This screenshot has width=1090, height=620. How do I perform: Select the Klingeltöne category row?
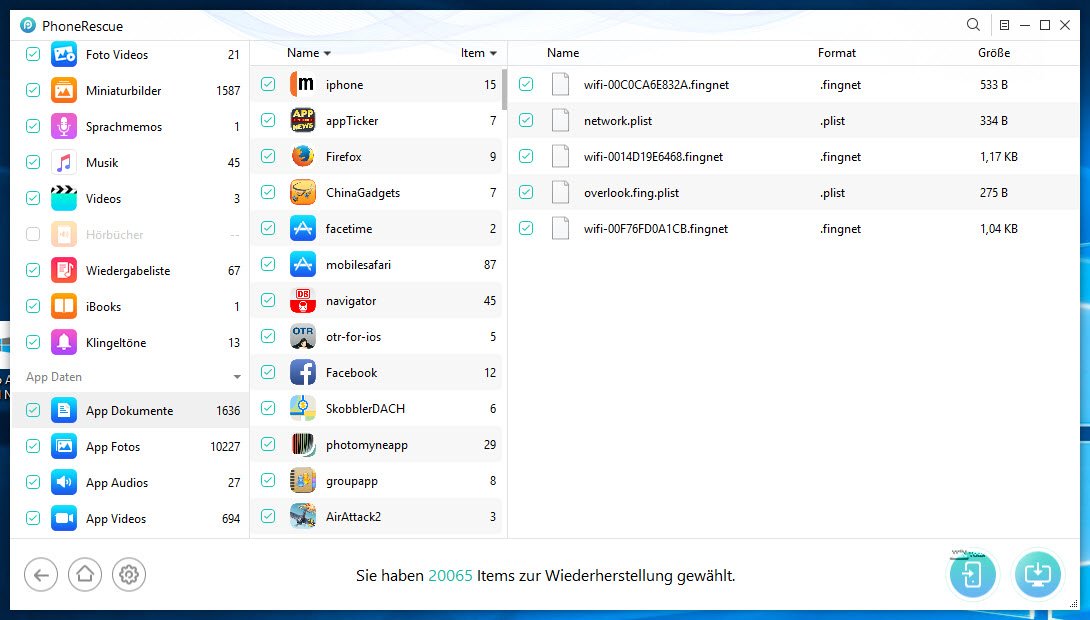click(130, 342)
